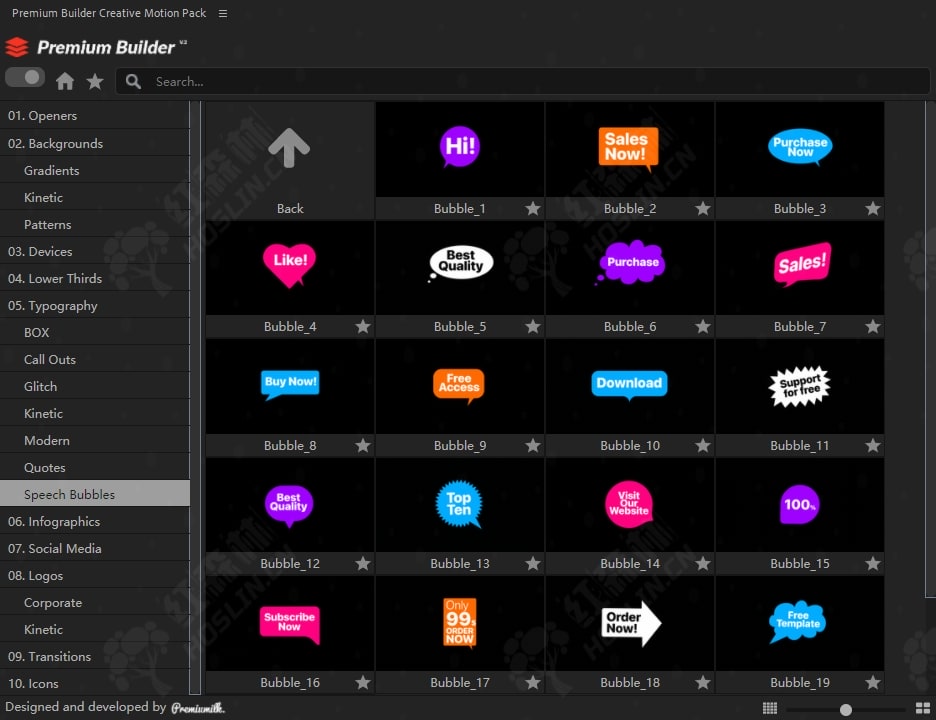Toggle the Bubble_5 favorite star

point(533,327)
